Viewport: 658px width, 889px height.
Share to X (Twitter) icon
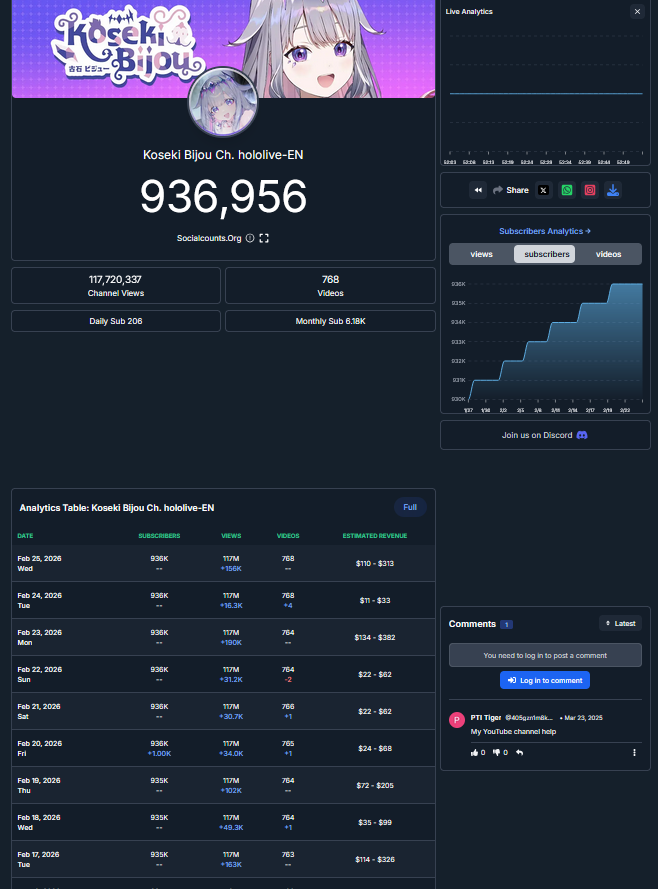tap(544, 190)
